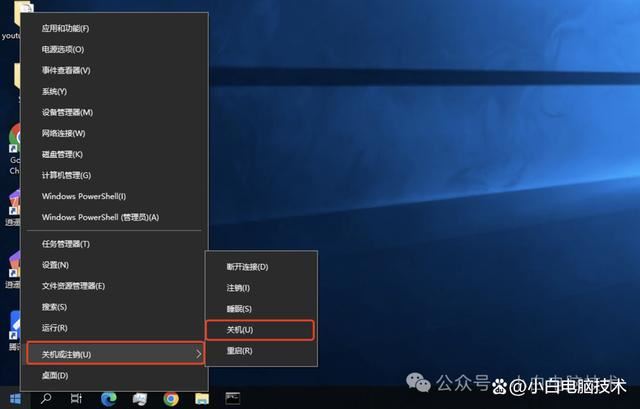The height and width of the screenshot is (409, 640).
Task: Open 任务管理器(T) from the menu
Action: [x=66, y=244]
